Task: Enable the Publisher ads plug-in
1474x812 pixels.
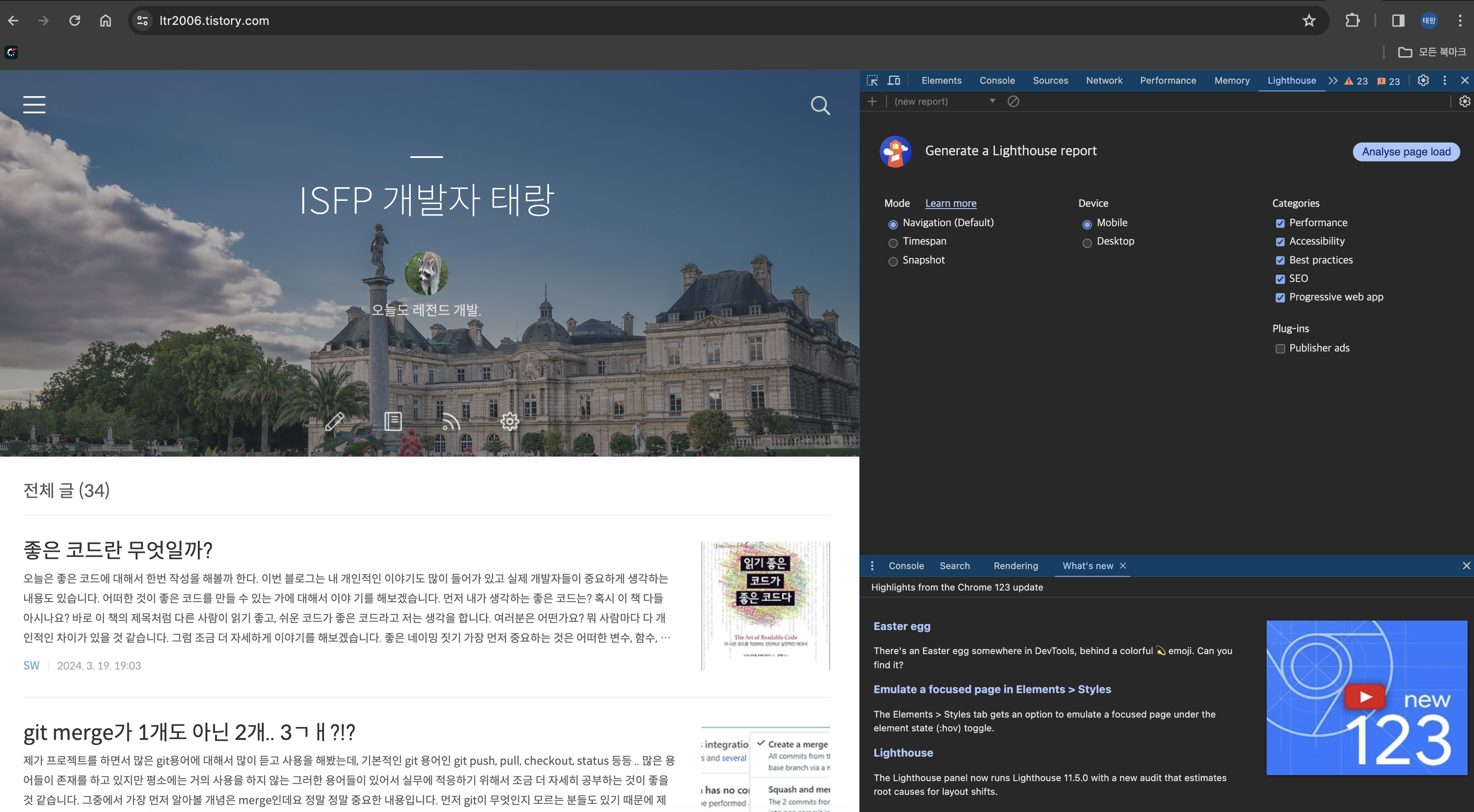Action: click(1280, 348)
